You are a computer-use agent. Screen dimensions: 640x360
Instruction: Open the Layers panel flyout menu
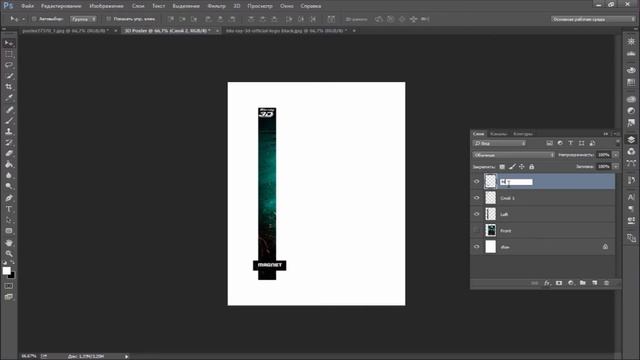(x=616, y=134)
